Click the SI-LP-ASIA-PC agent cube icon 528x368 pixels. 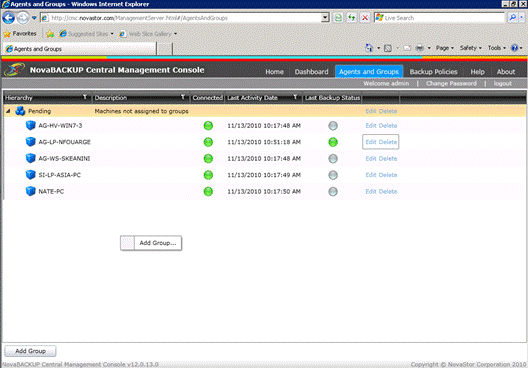point(30,175)
